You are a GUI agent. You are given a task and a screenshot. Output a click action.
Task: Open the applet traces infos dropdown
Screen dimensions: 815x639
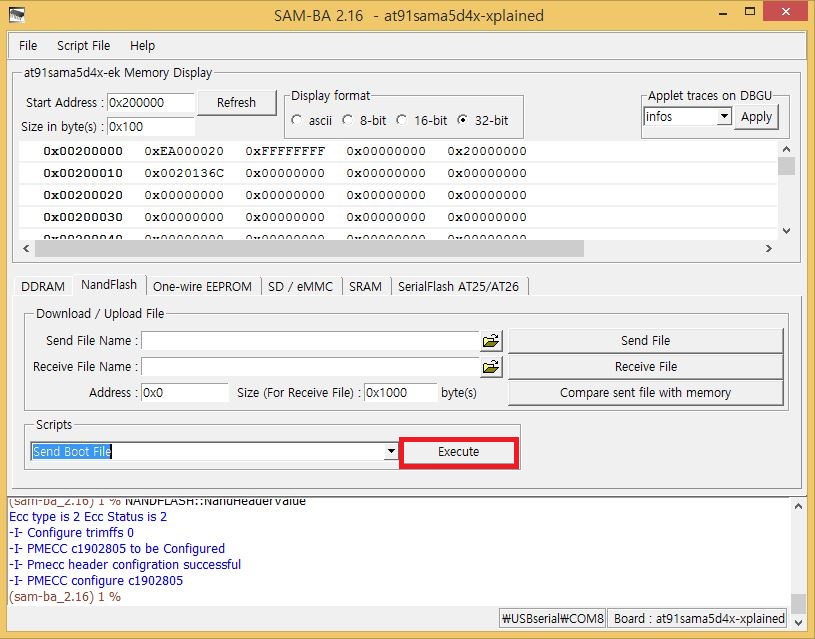pos(725,117)
